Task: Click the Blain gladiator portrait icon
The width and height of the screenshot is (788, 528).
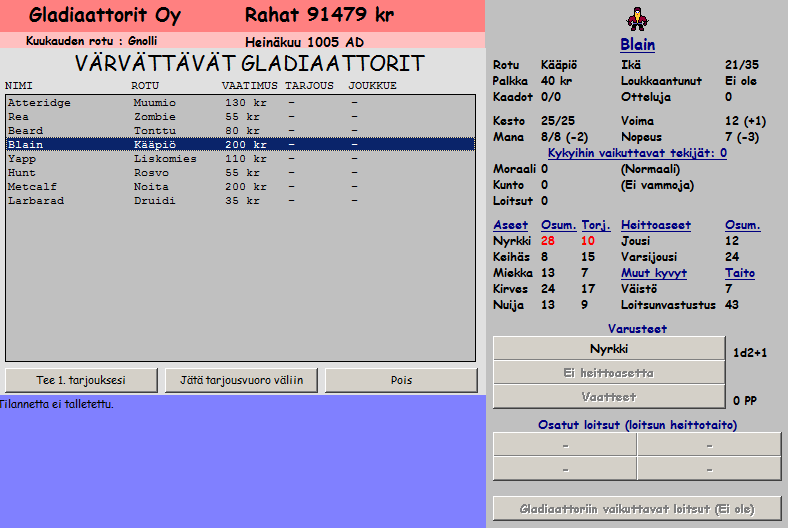Action: click(636, 19)
